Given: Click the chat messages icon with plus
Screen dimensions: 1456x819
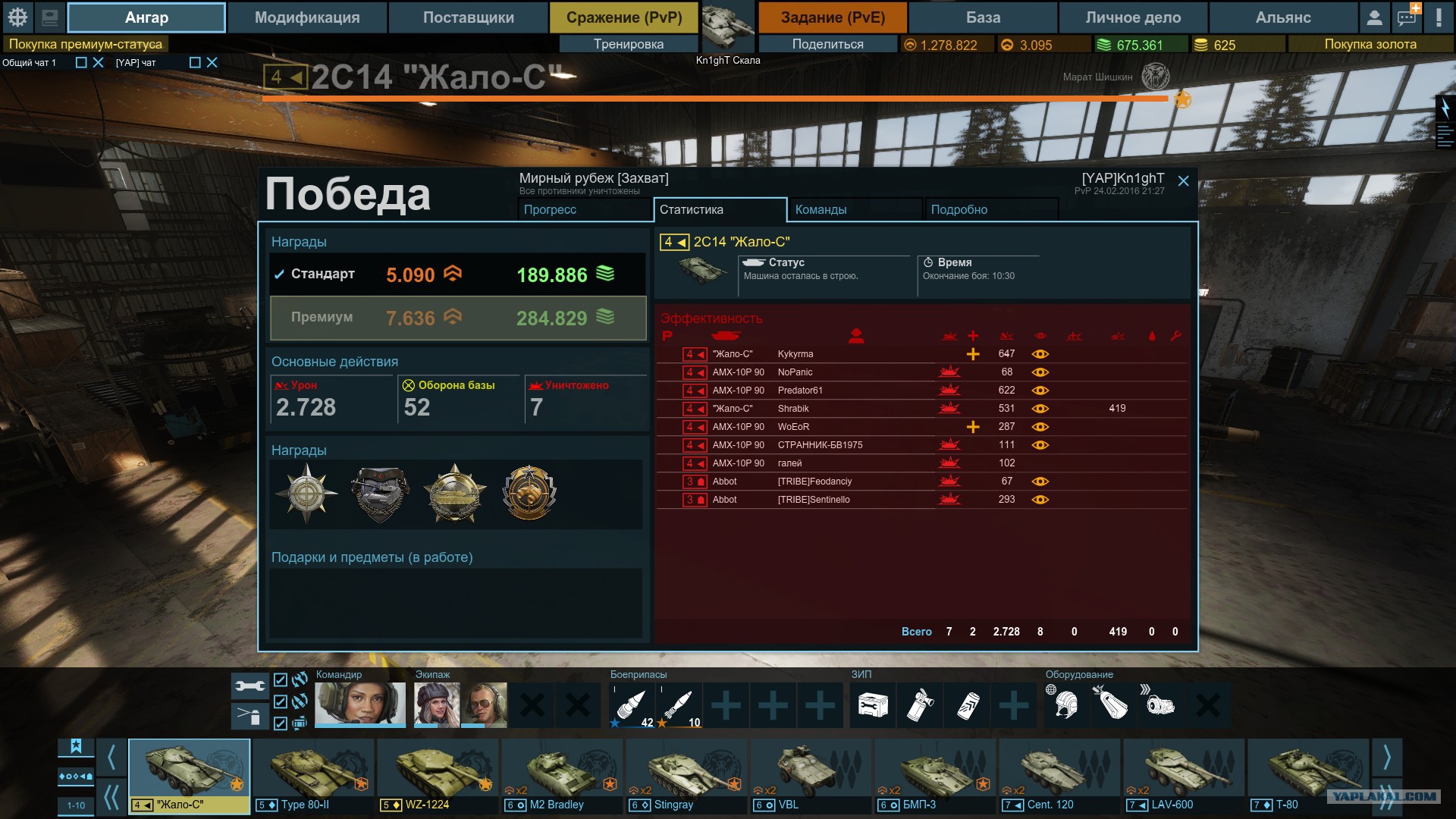Looking at the screenshot, I should [1407, 17].
